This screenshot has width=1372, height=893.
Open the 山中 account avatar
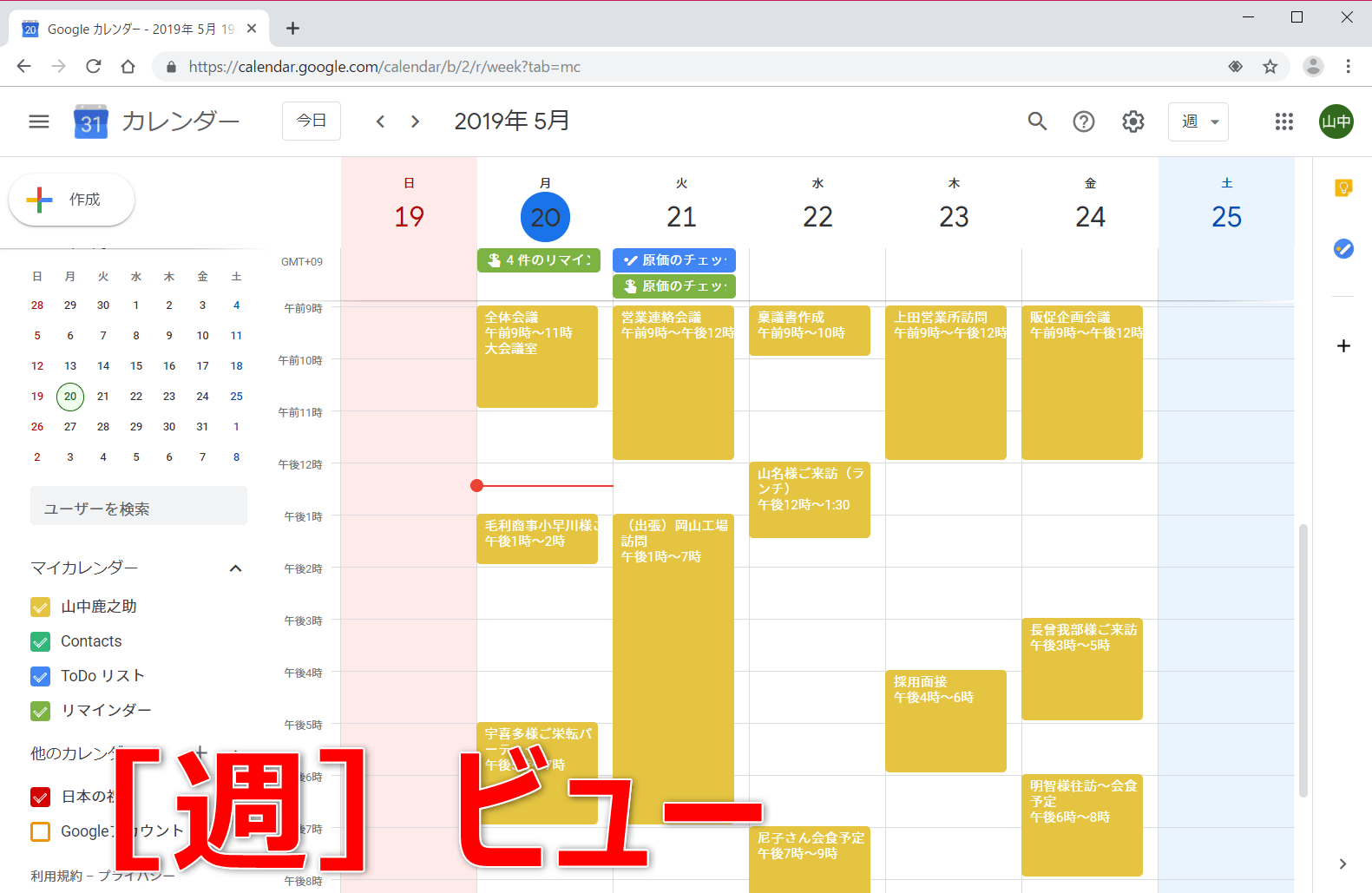[x=1336, y=121]
